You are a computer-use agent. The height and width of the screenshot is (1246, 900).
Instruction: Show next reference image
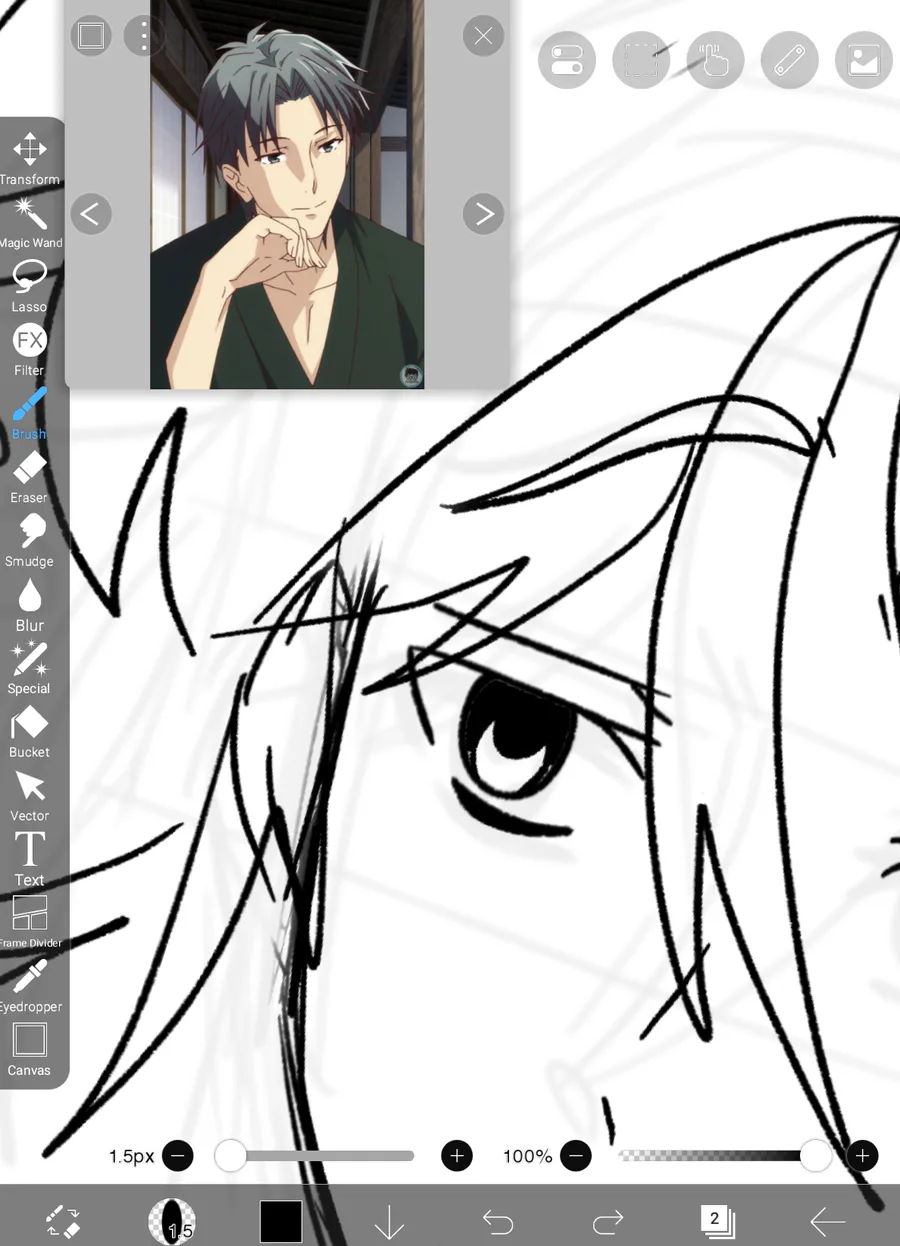(x=484, y=213)
